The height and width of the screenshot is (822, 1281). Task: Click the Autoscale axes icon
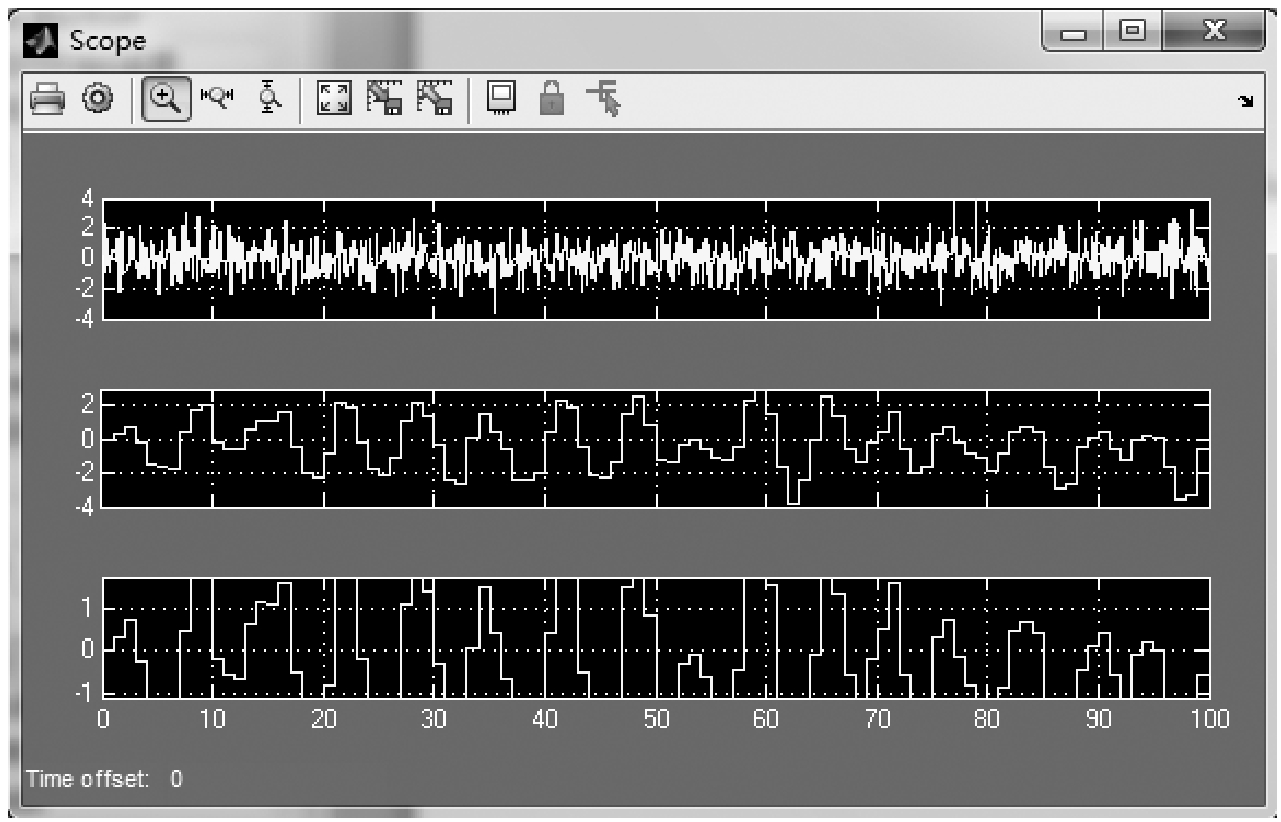[x=334, y=98]
